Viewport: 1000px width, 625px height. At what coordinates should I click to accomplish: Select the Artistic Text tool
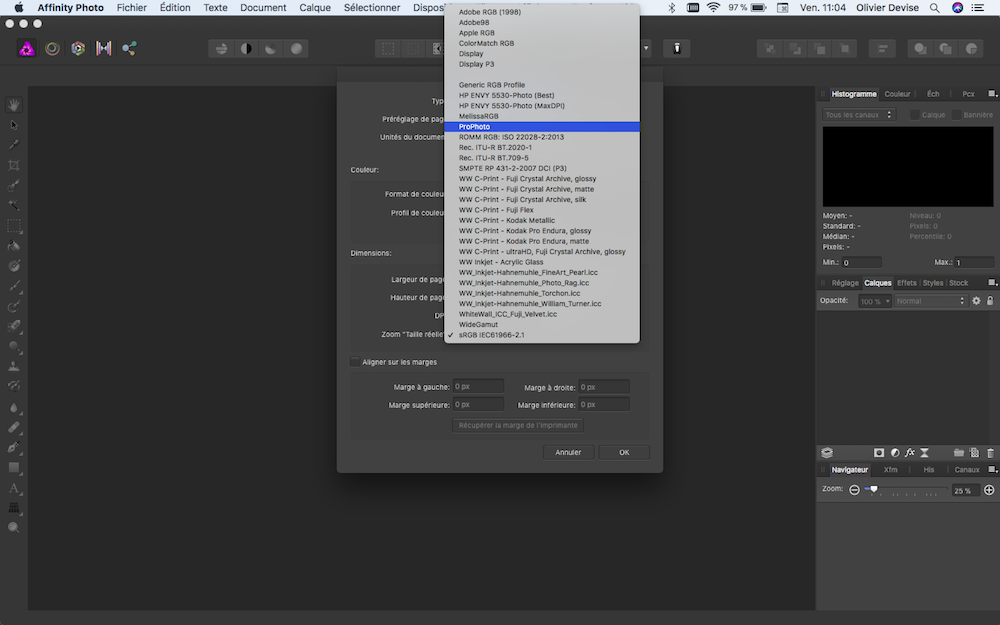(x=13, y=489)
